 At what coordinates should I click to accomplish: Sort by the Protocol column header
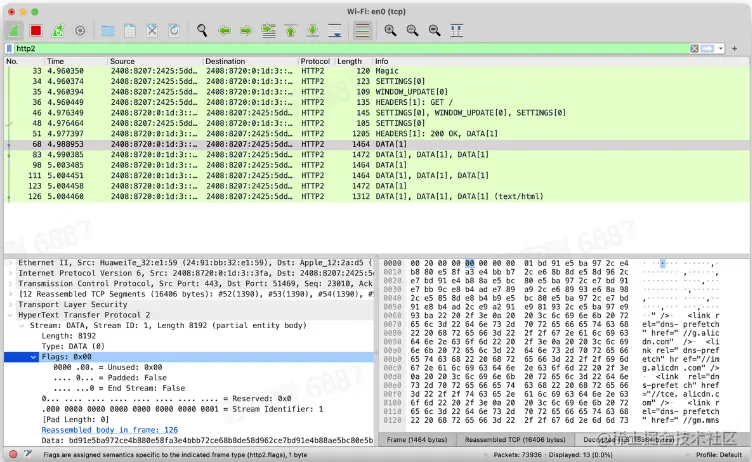tap(315, 61)
